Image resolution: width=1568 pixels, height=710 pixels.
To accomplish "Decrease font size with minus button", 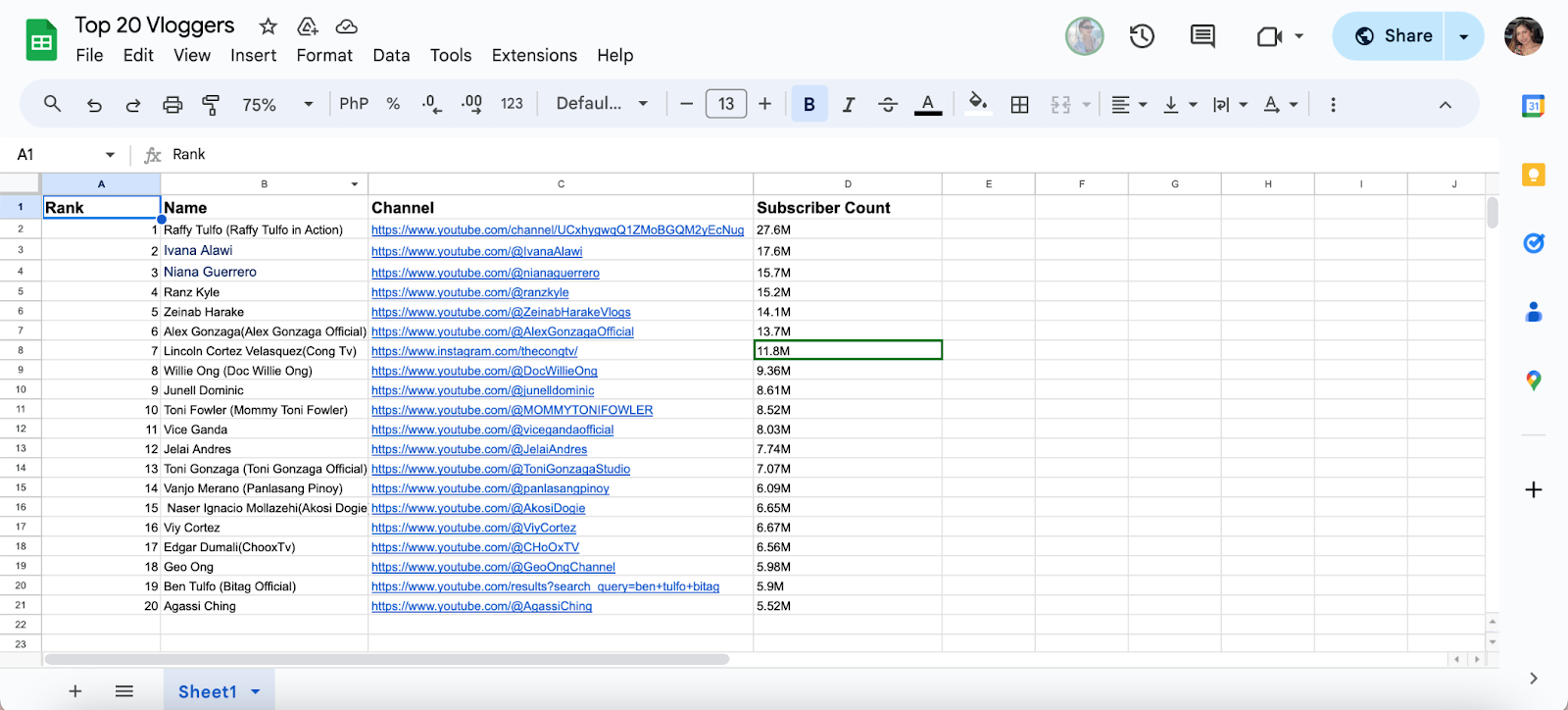I will coord(686,104).
